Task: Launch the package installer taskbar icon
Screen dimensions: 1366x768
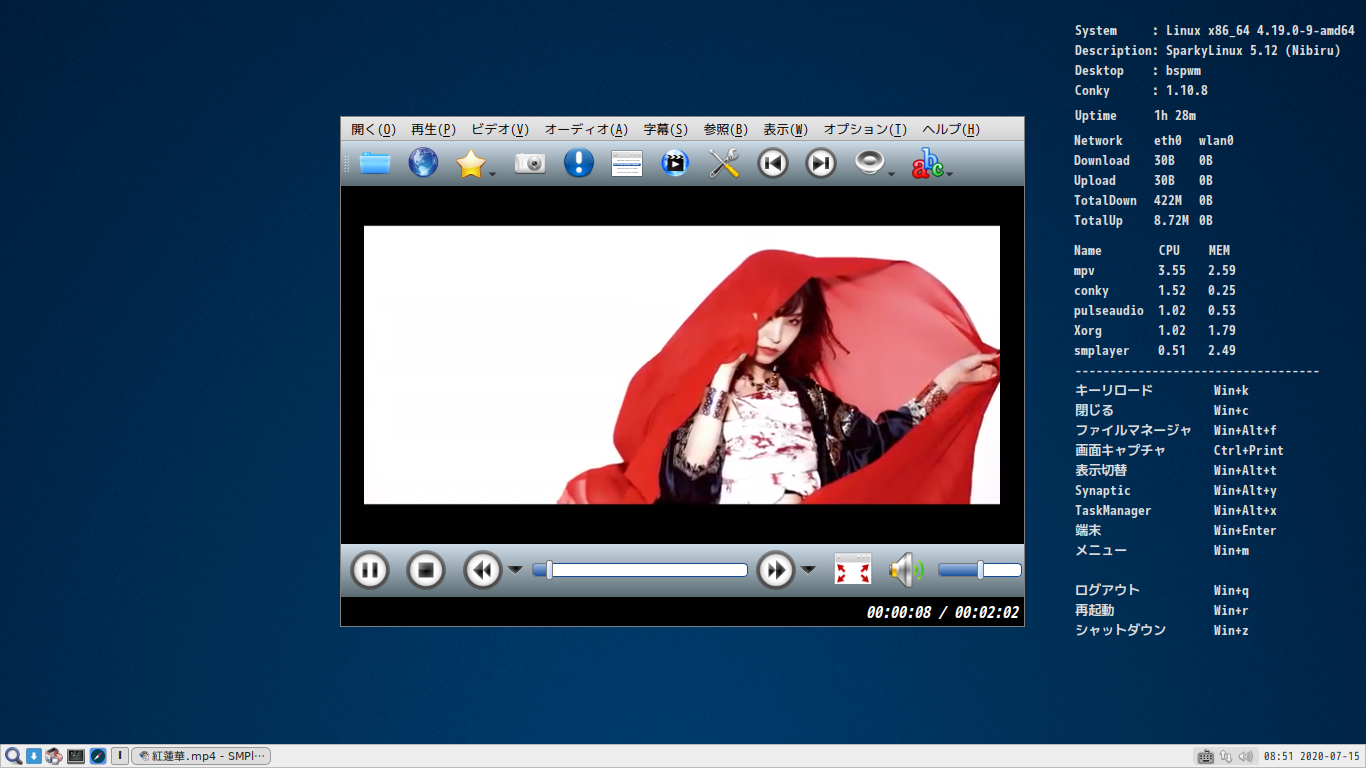Action: click(x=54, y=756)
